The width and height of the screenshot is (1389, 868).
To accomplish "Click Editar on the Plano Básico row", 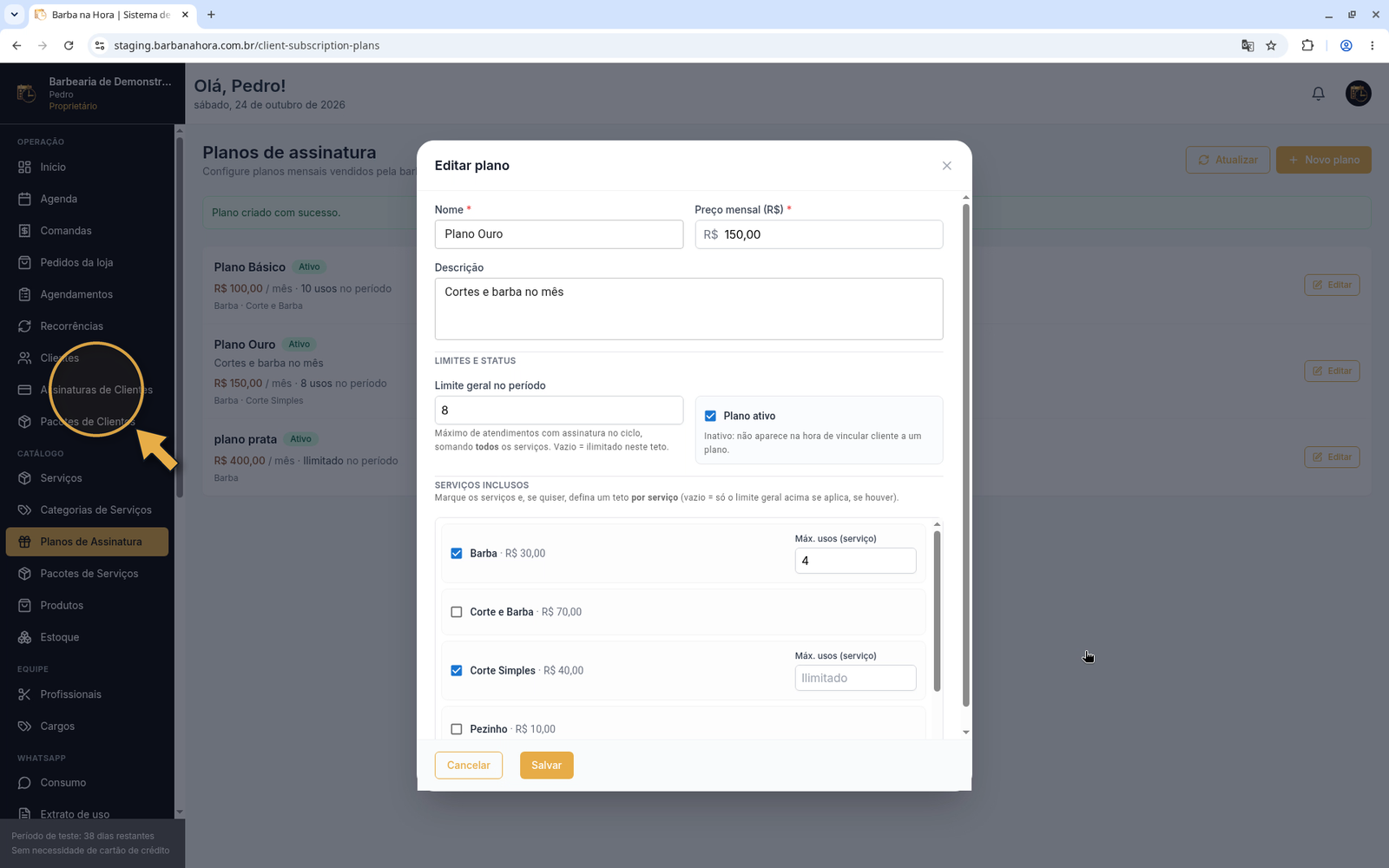I will pyautogui.click(x=1332, y=285).
